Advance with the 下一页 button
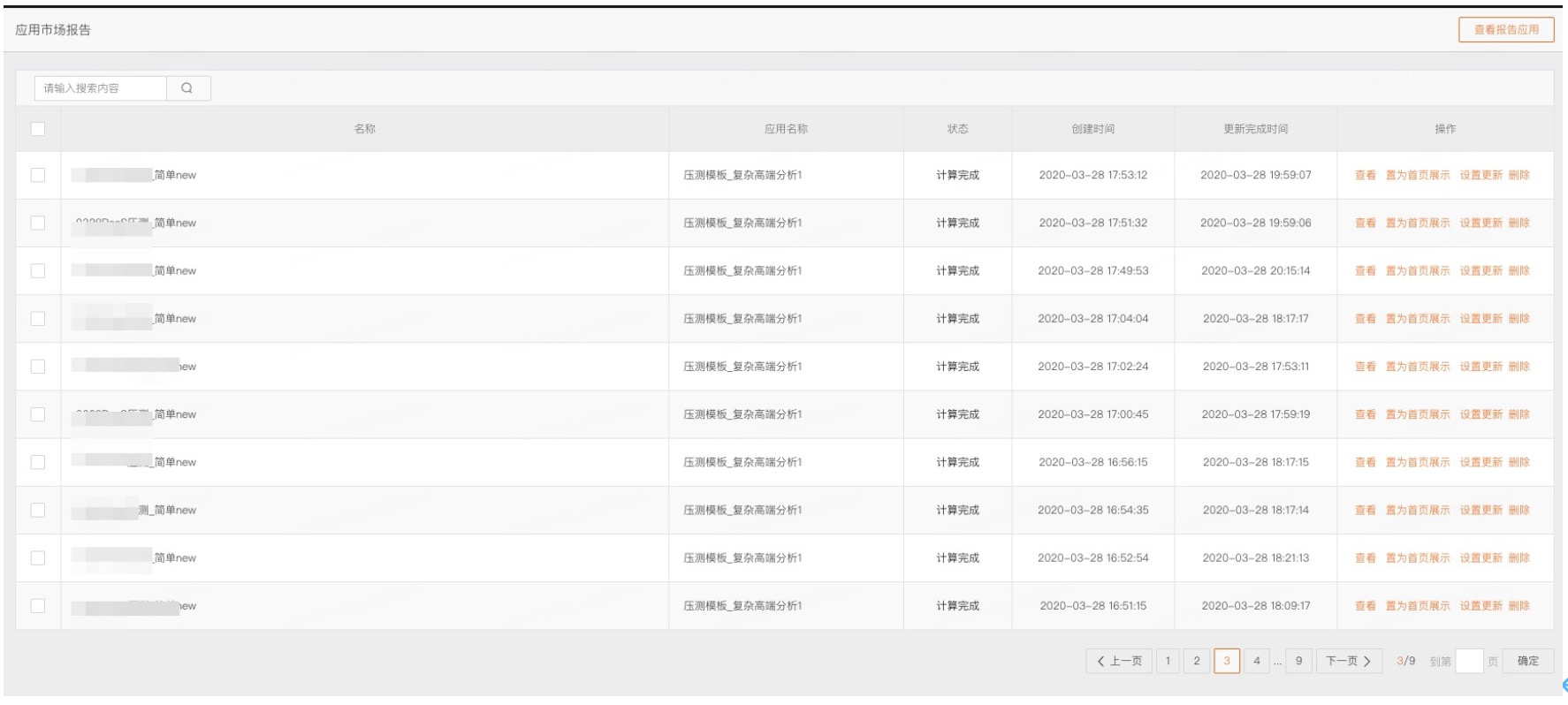The height and width of the screenshot is (705, 1568). 1349,661
